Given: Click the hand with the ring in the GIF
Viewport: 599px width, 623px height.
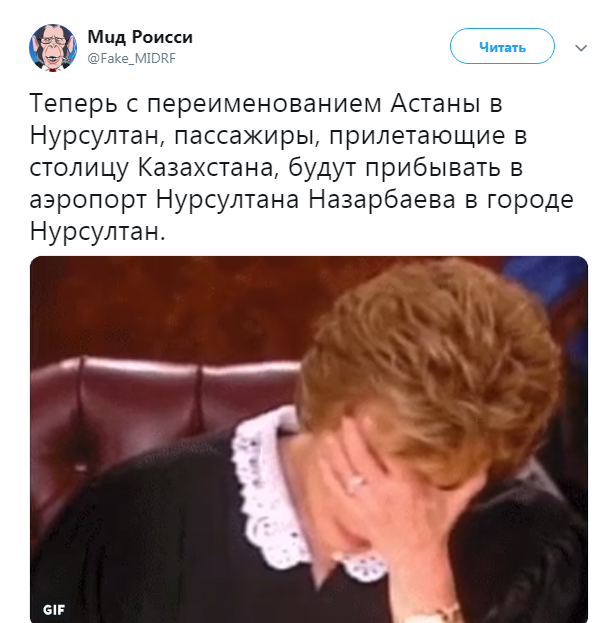Looking at the screenshot, I should 357,477.
